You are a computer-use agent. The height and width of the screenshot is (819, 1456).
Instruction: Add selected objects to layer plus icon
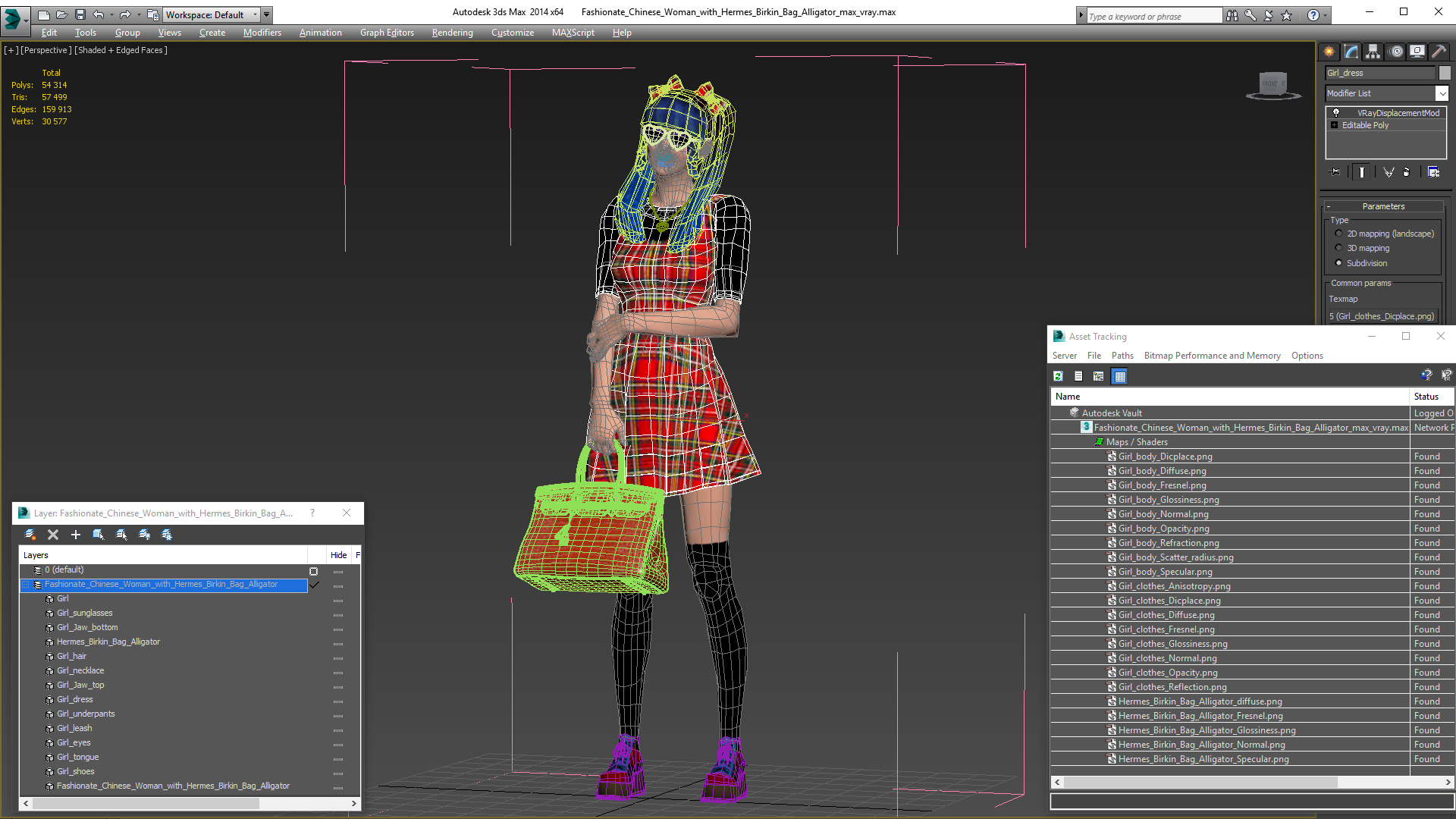[76, 535]
